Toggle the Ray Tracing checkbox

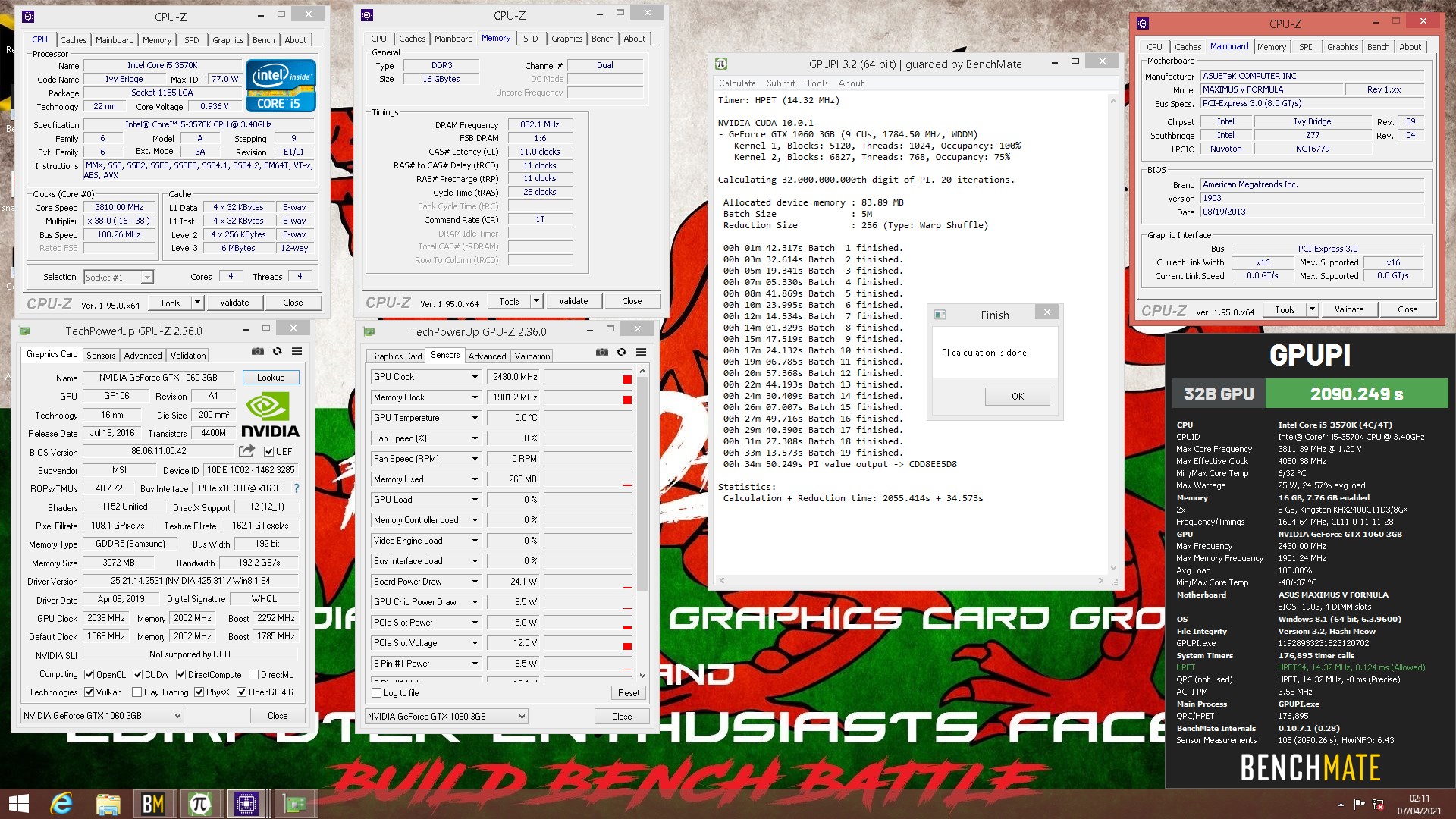pos(137,692)
